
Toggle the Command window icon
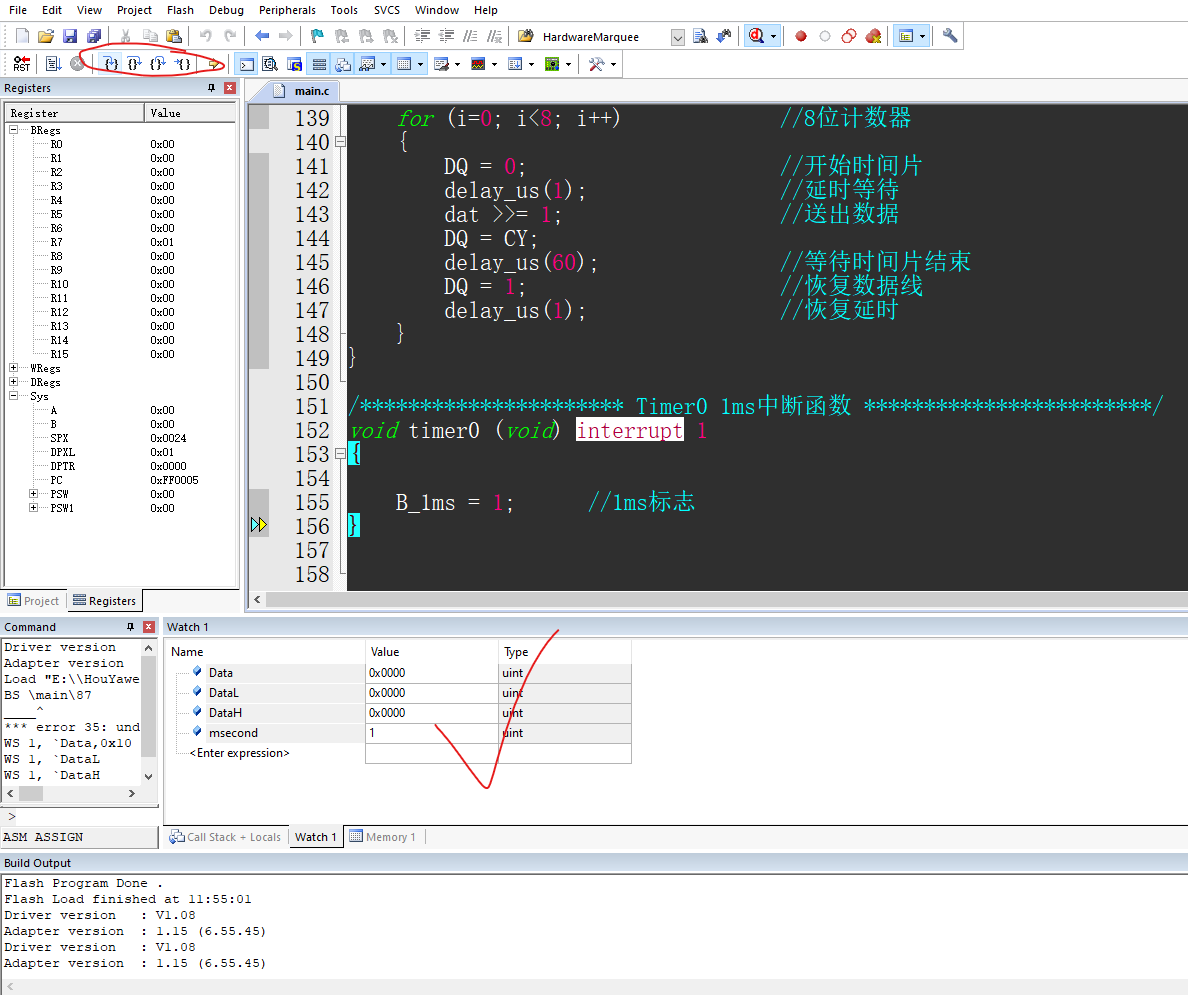point(247,64)
